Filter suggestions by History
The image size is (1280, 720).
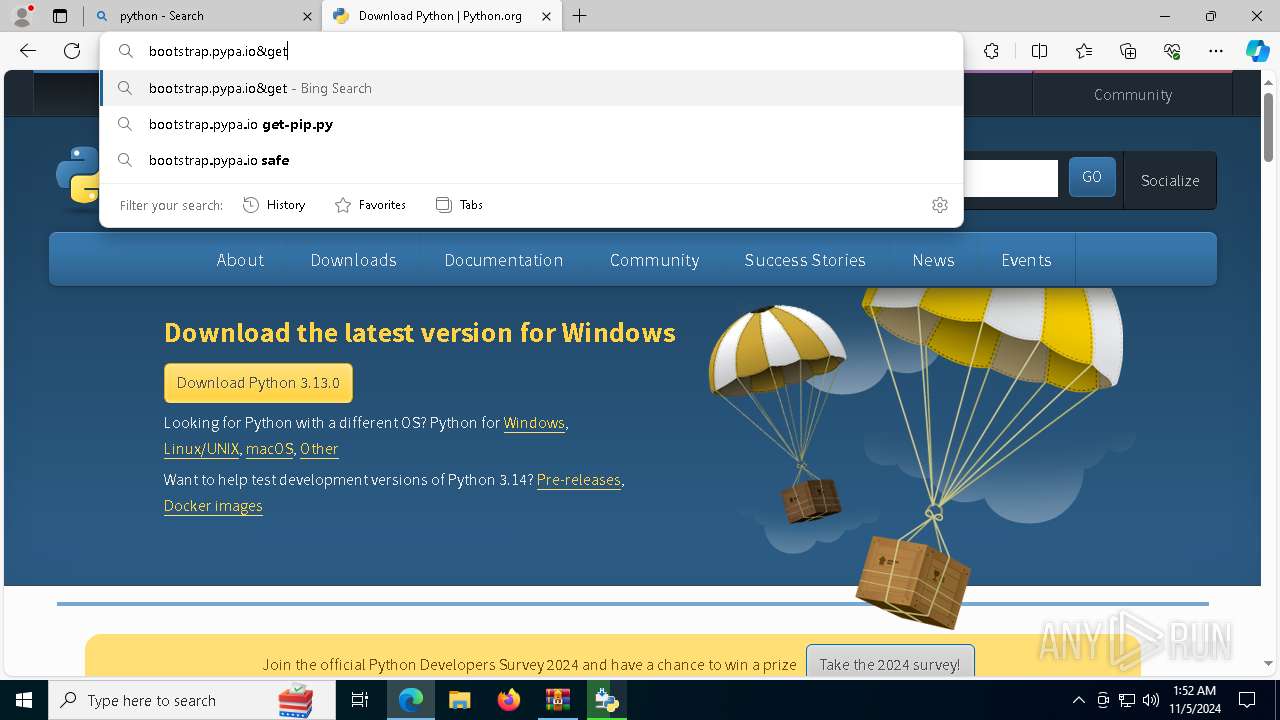point(274,205)
